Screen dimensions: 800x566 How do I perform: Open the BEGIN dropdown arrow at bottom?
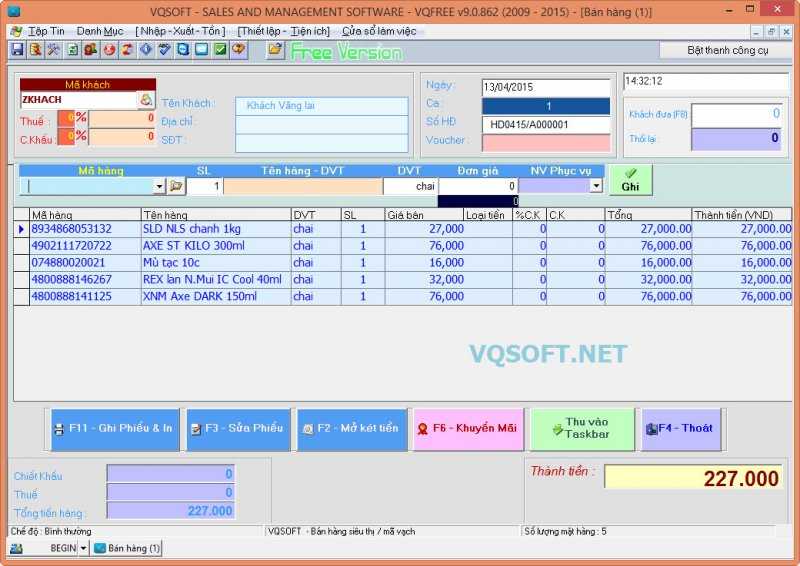coord(83,548)
